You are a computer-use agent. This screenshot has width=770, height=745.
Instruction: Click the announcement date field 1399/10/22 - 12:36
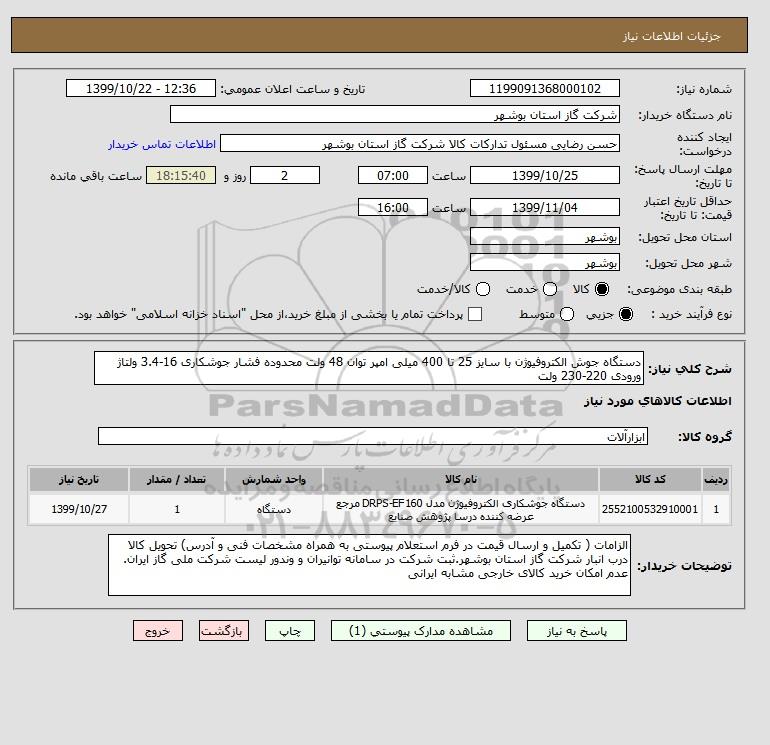point(141,88)
